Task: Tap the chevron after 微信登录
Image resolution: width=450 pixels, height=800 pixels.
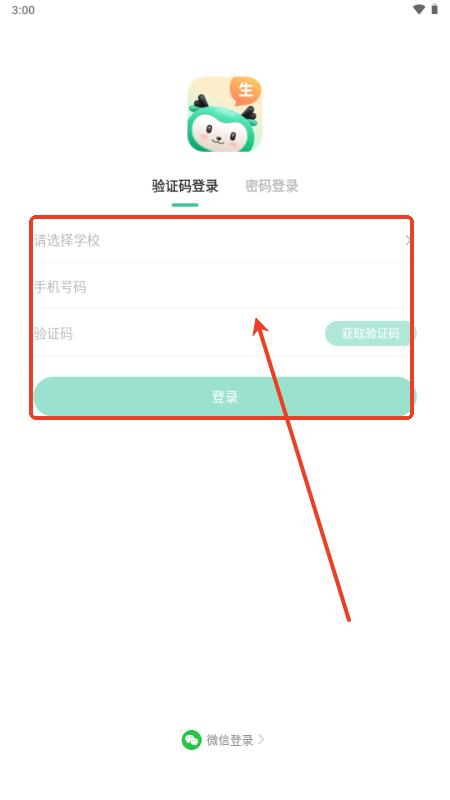Action: (x=261, y=739)
